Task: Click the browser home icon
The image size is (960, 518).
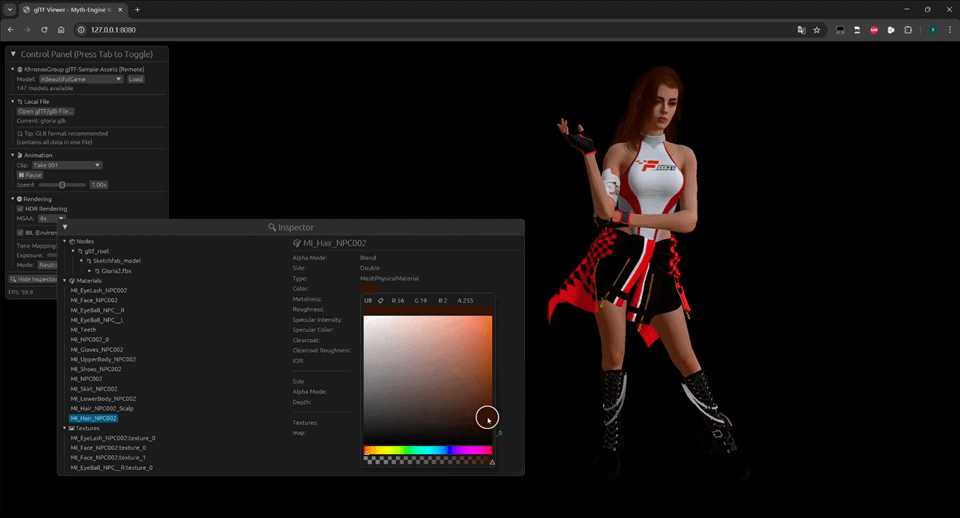Action: click(61, 30)
